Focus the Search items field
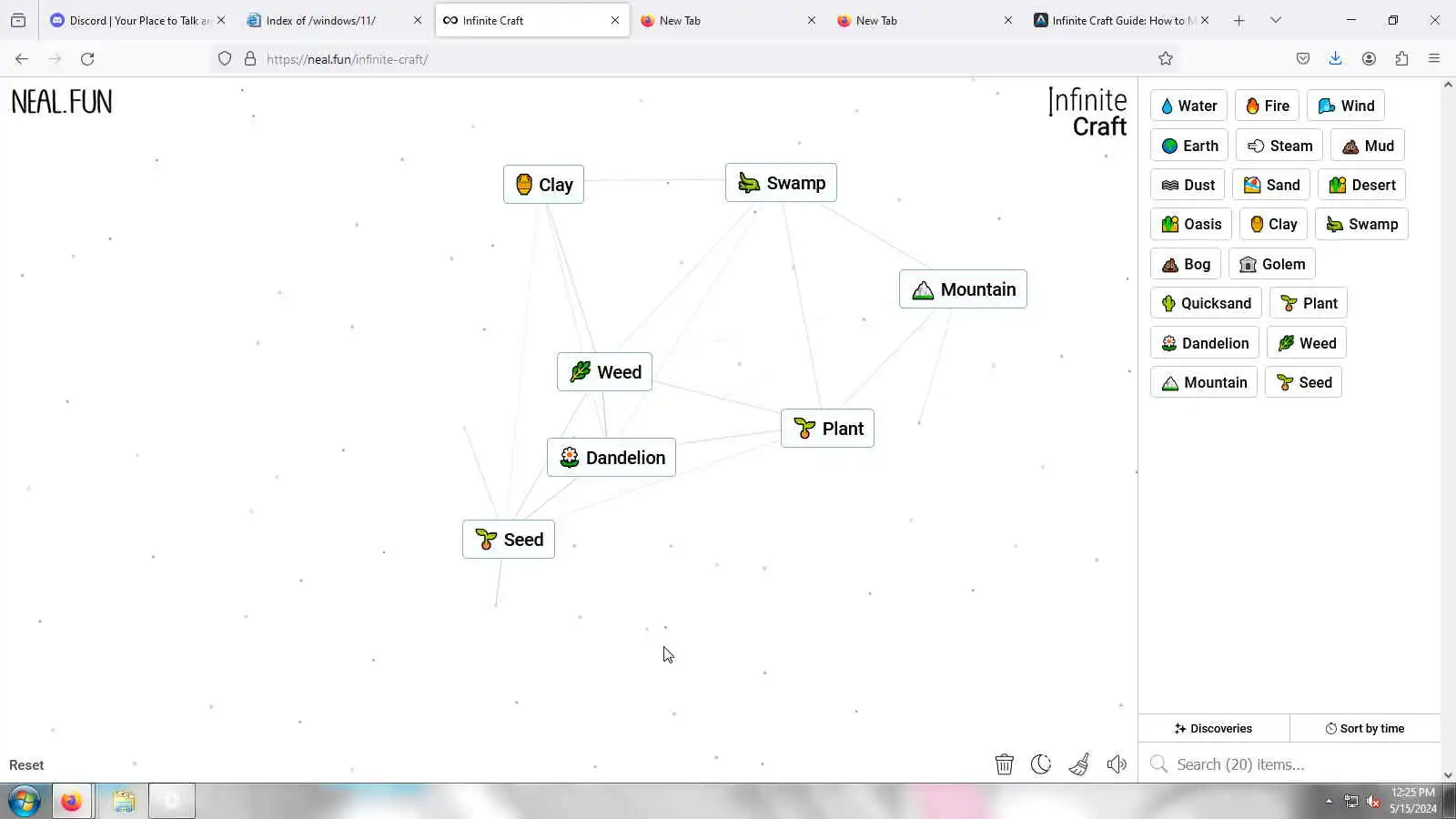 click(x=1289, y=764)
